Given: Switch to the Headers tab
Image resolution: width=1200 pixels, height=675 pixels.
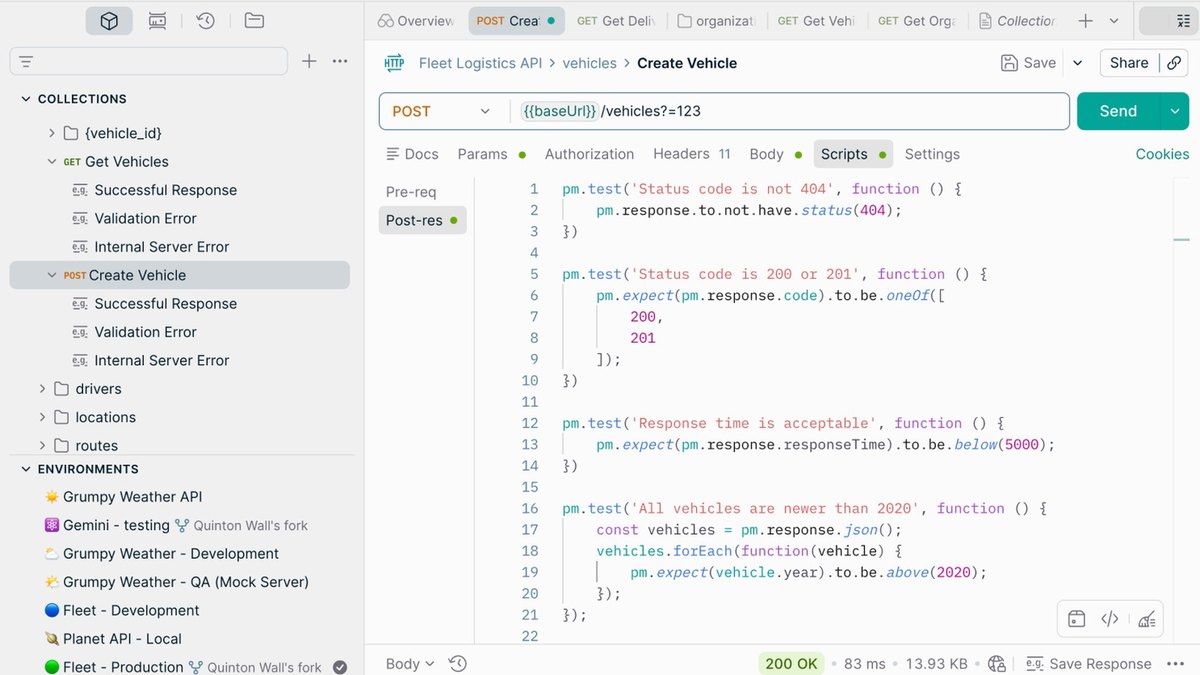Looking at the screenshot, I should [x=692, y=154].
